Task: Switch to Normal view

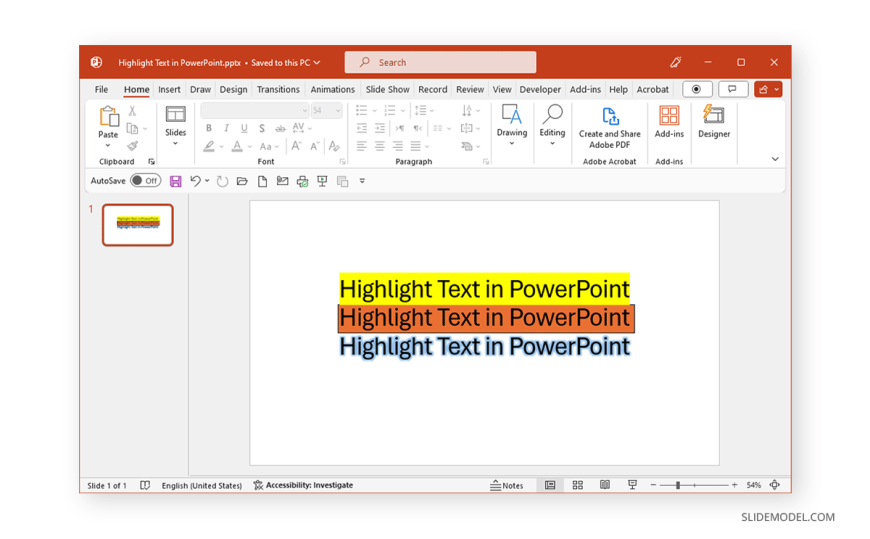Action: (550, 485)
